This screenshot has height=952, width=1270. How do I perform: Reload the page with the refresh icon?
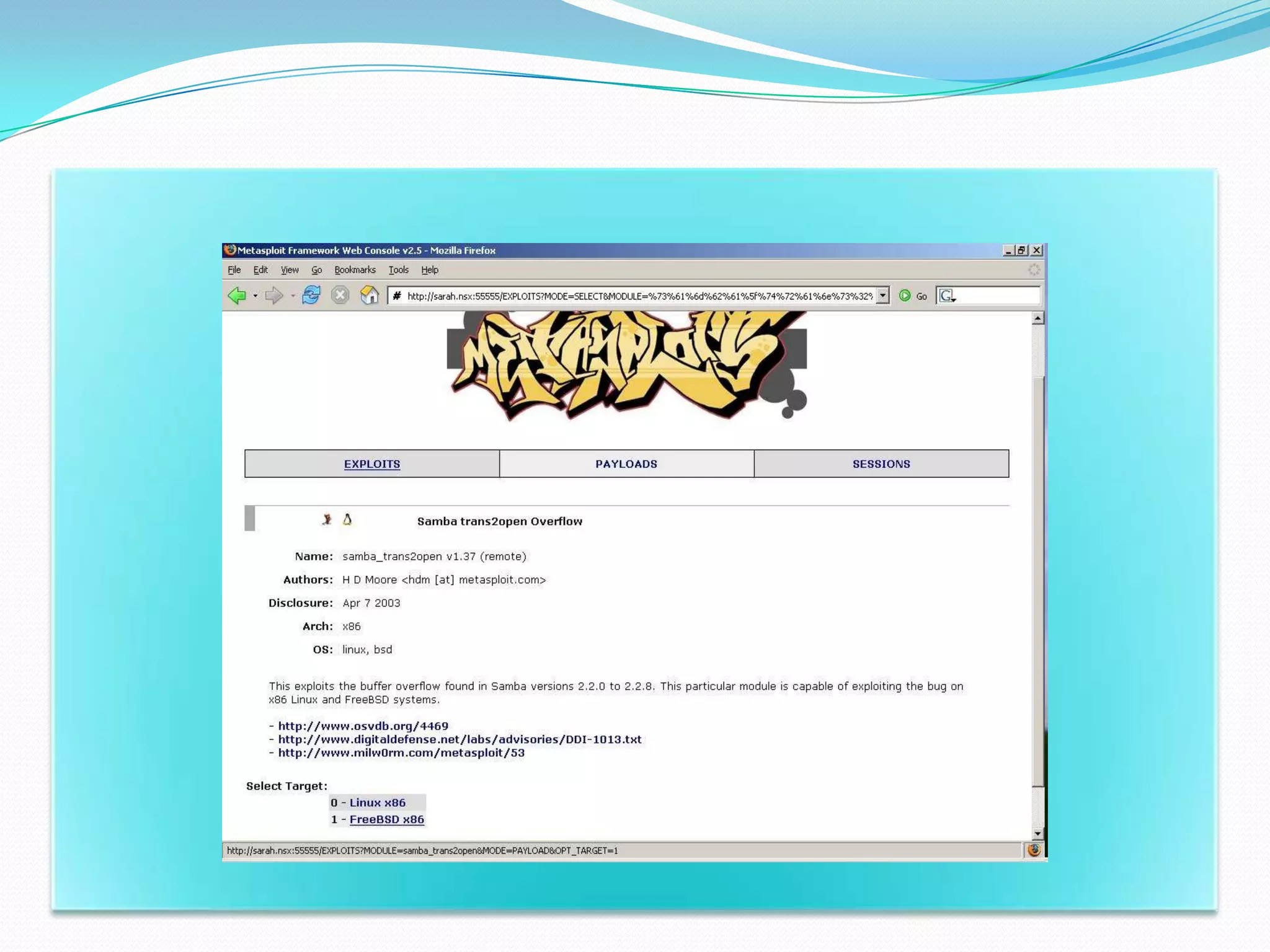pyautogui.click(x=311, y=296)
